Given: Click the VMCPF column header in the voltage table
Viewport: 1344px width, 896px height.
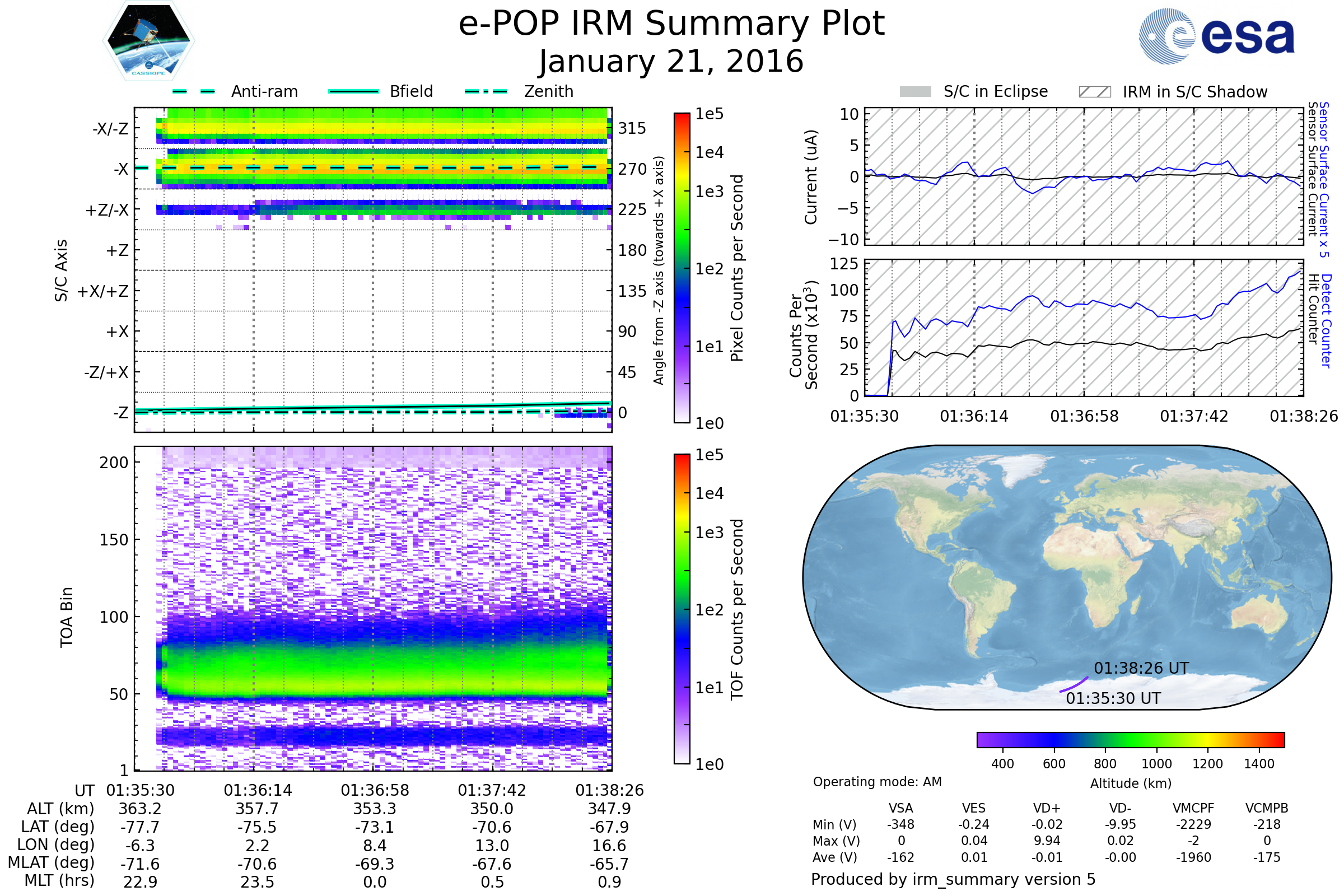Looking at the screenshot, I should pos(1193,808).
